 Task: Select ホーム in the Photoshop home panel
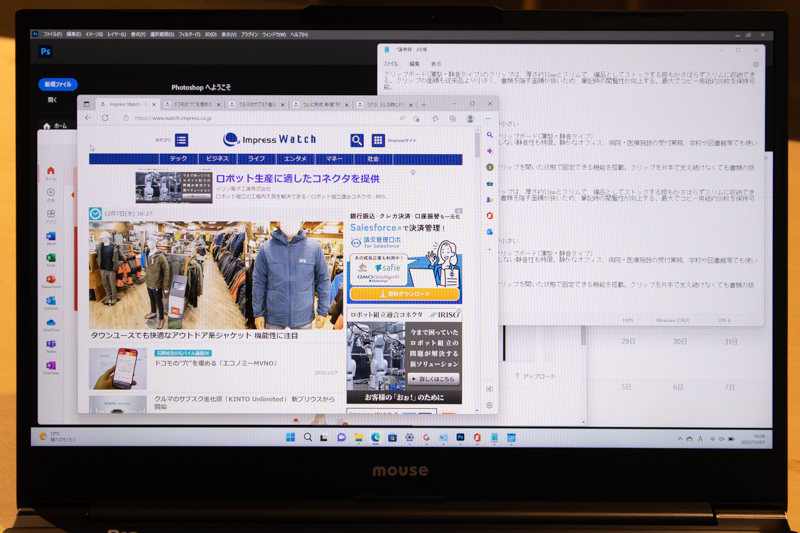[56, 125]
